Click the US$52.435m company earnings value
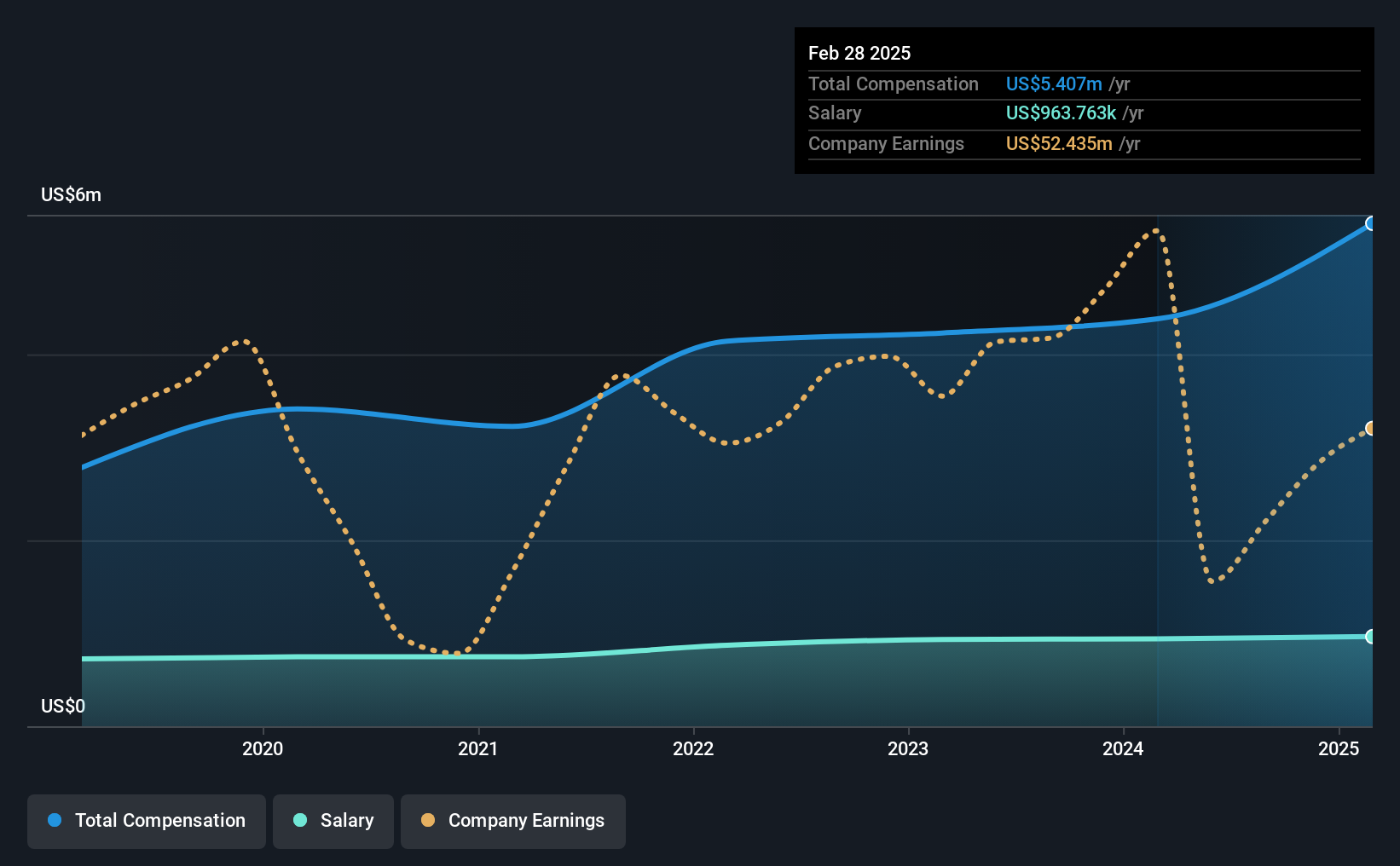 coord(1059,143)
